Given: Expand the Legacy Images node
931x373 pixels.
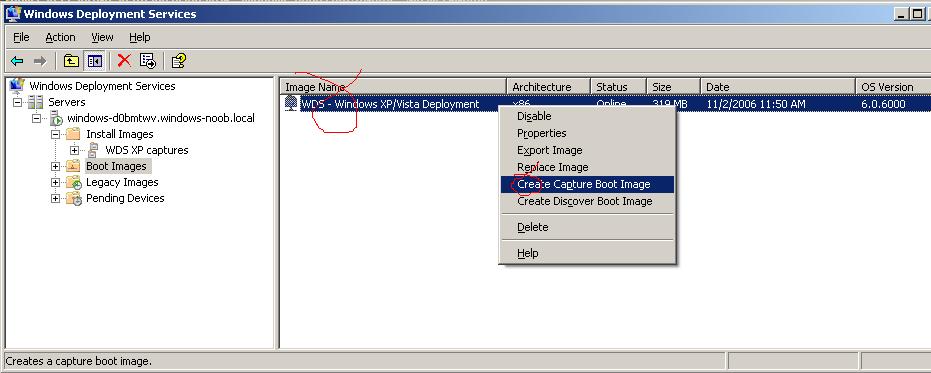Looking at the screenshot, I should [x=55, y=182].
